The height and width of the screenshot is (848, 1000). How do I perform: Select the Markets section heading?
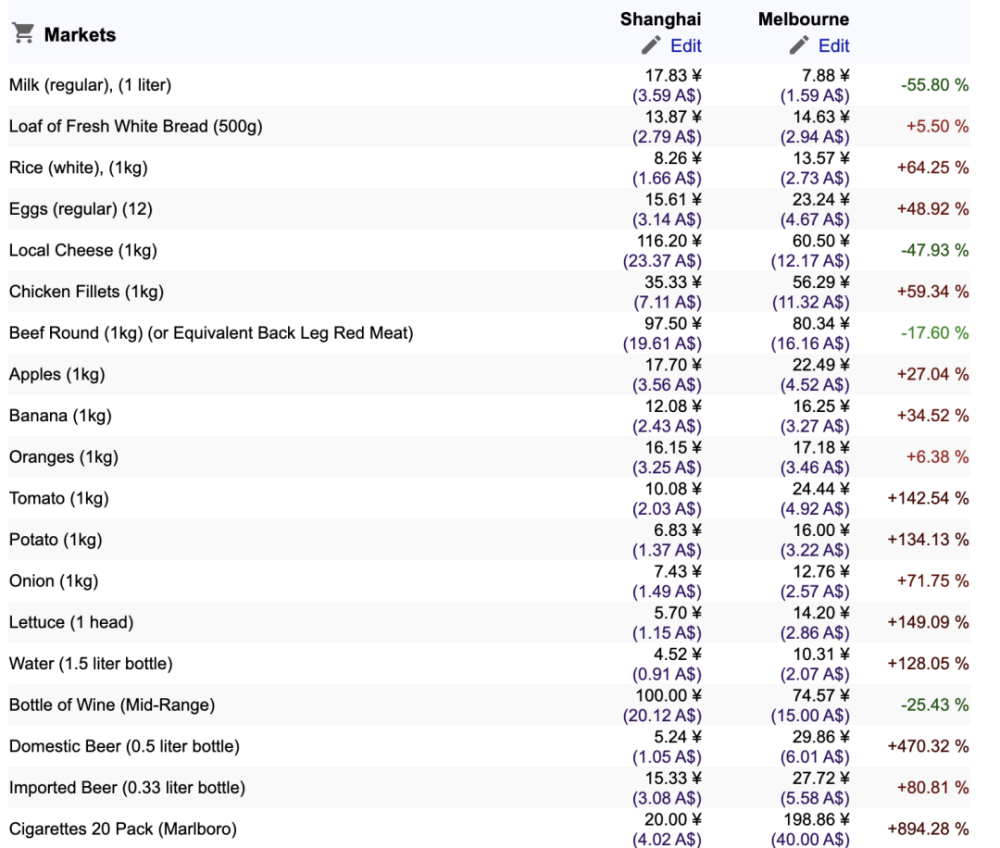click(x=80, y=34)
